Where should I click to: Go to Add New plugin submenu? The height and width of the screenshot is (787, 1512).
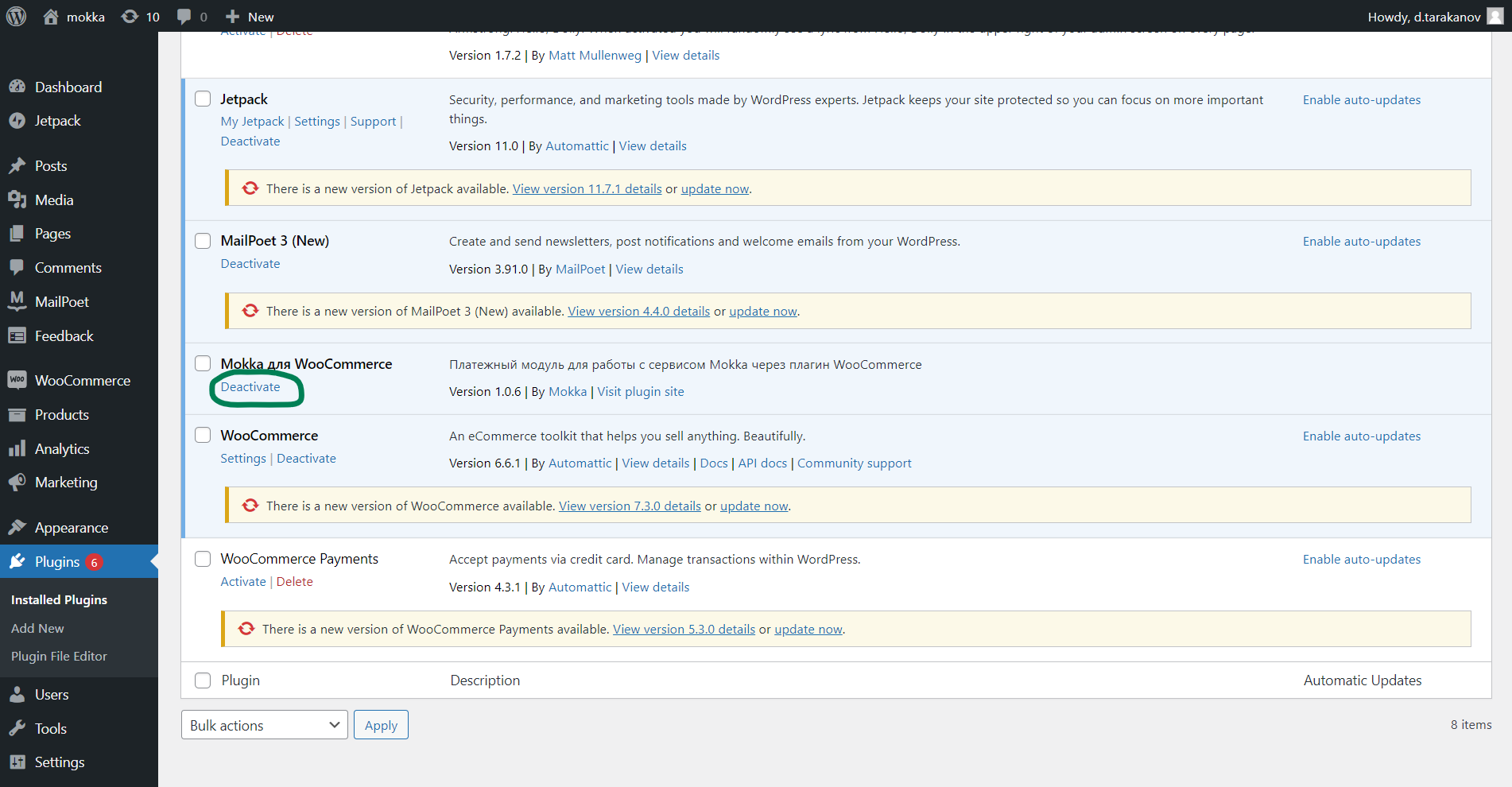(37, 628)
